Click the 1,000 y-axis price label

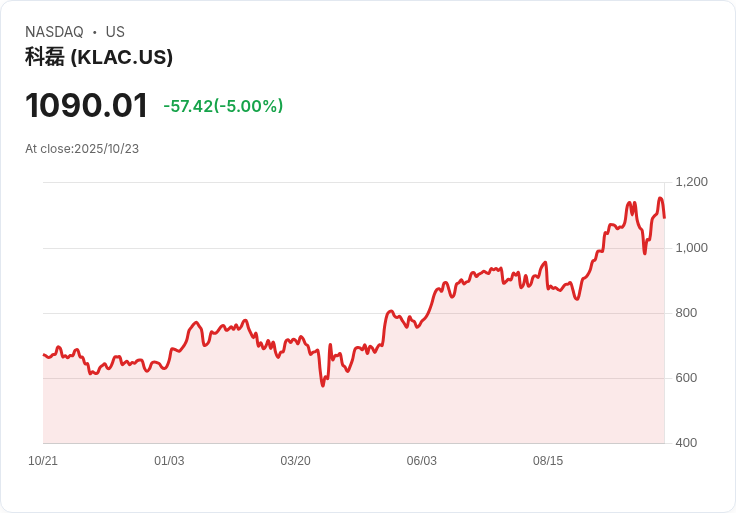(691, 247)
